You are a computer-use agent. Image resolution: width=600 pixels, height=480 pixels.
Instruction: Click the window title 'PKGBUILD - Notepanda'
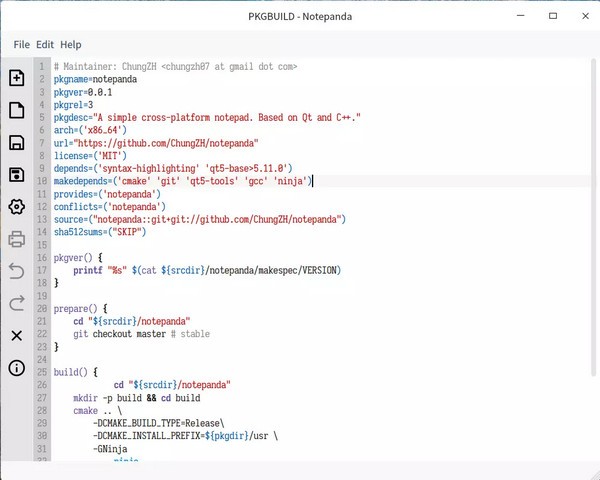[300, 16]
